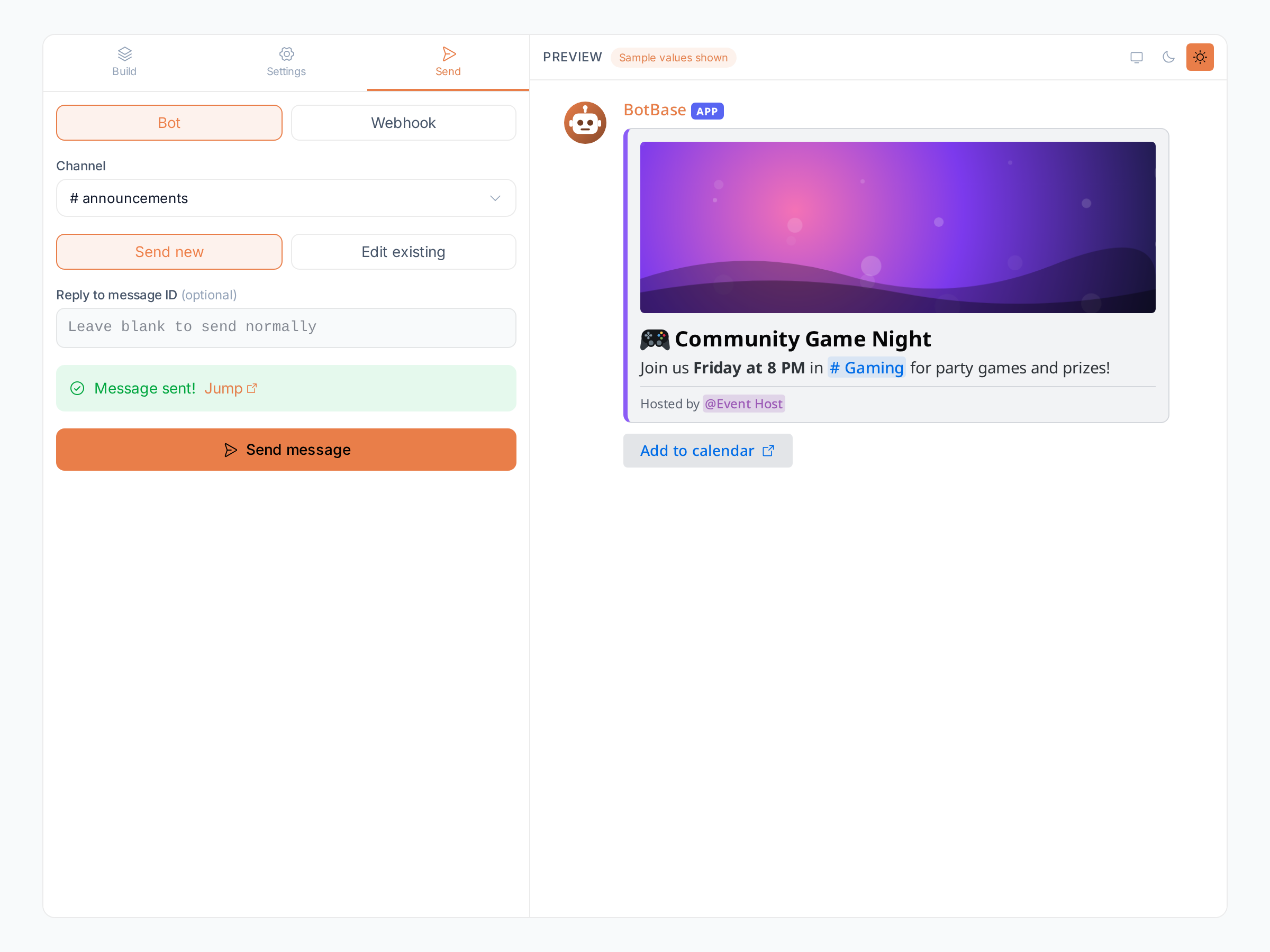This screenshot has height=952, width=1270.
Task: Switch preview to dark mode moon icon
Action: pos(1168,57)
